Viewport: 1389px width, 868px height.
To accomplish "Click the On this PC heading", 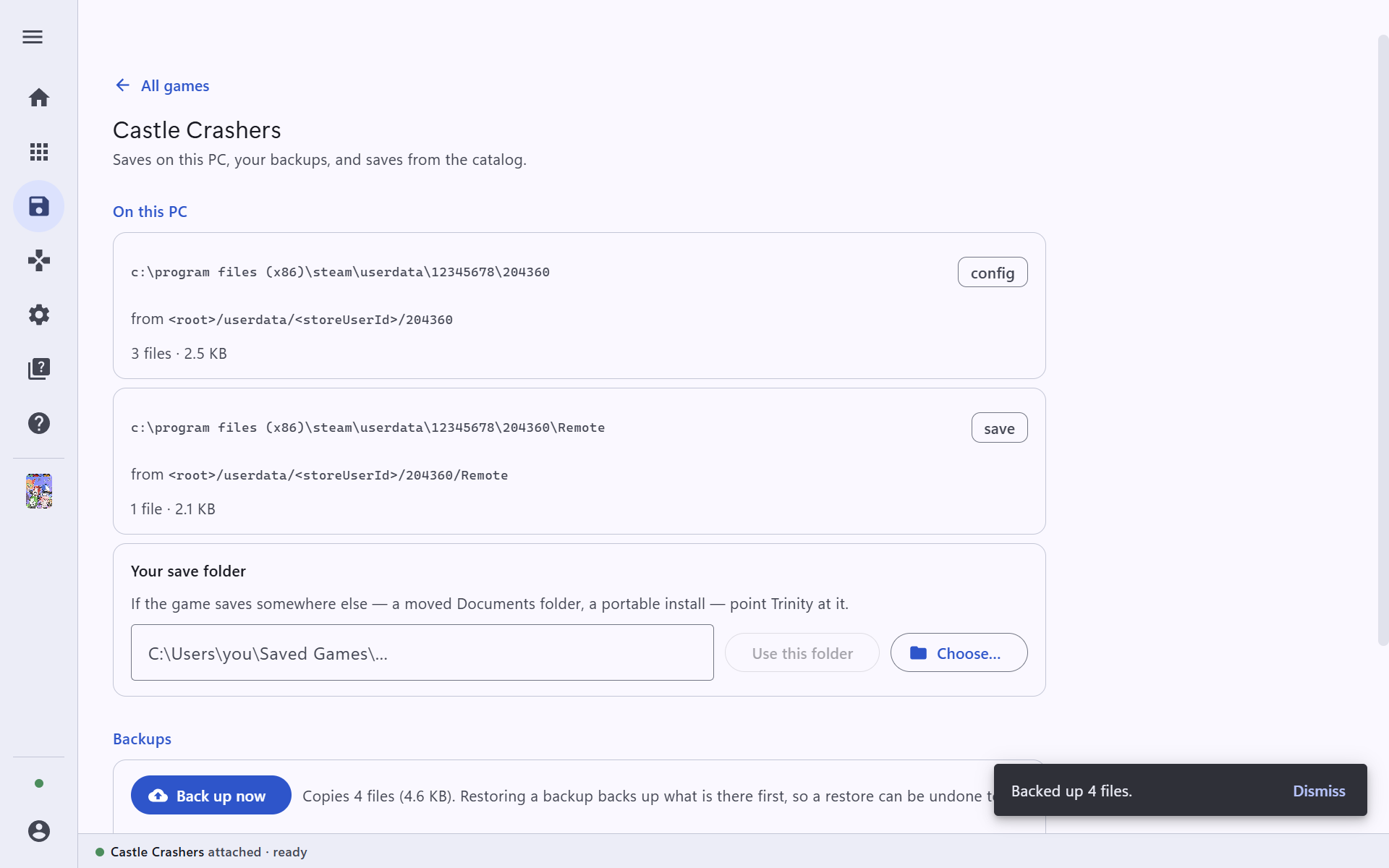I will coord(150,212).
